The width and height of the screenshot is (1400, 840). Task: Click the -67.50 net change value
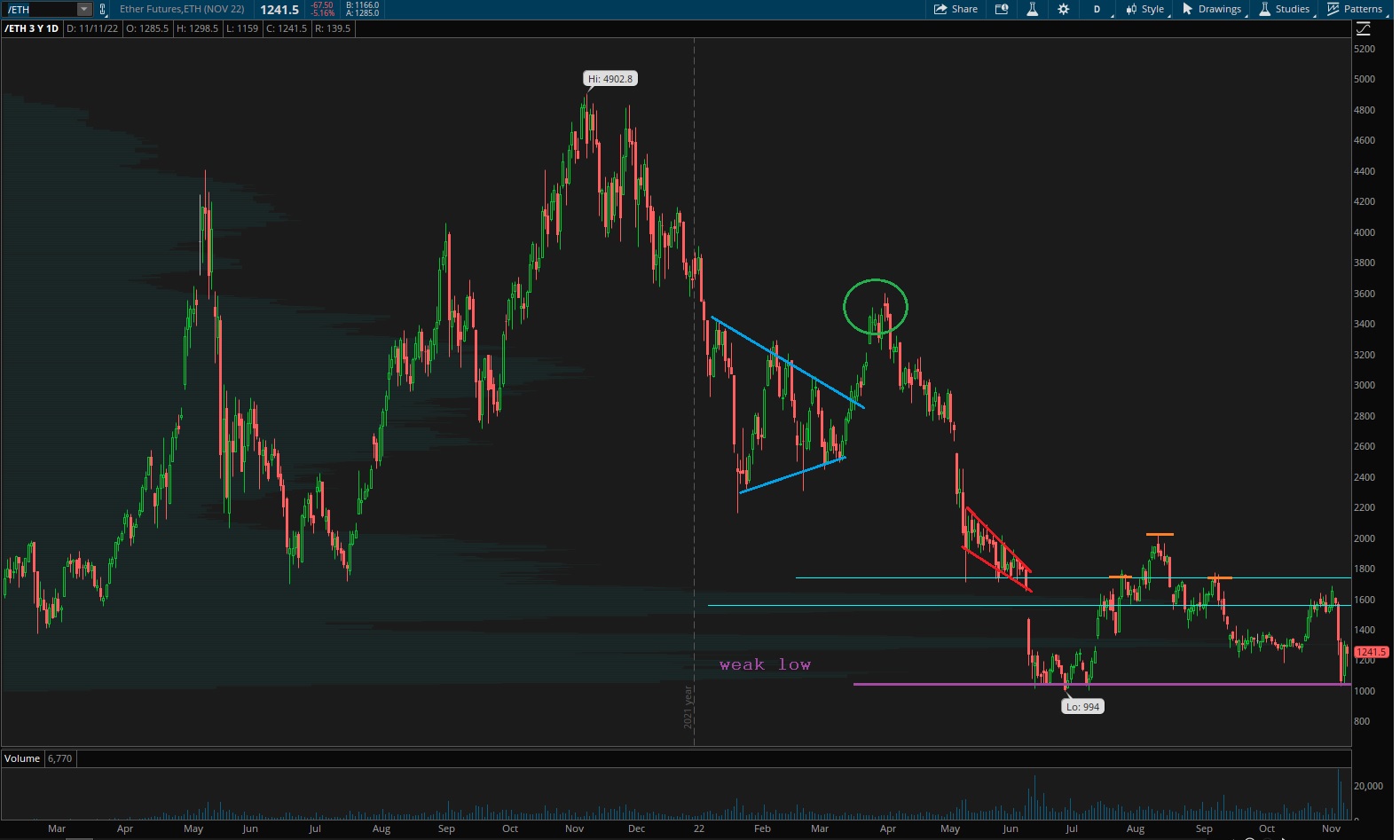click(322, 5)
